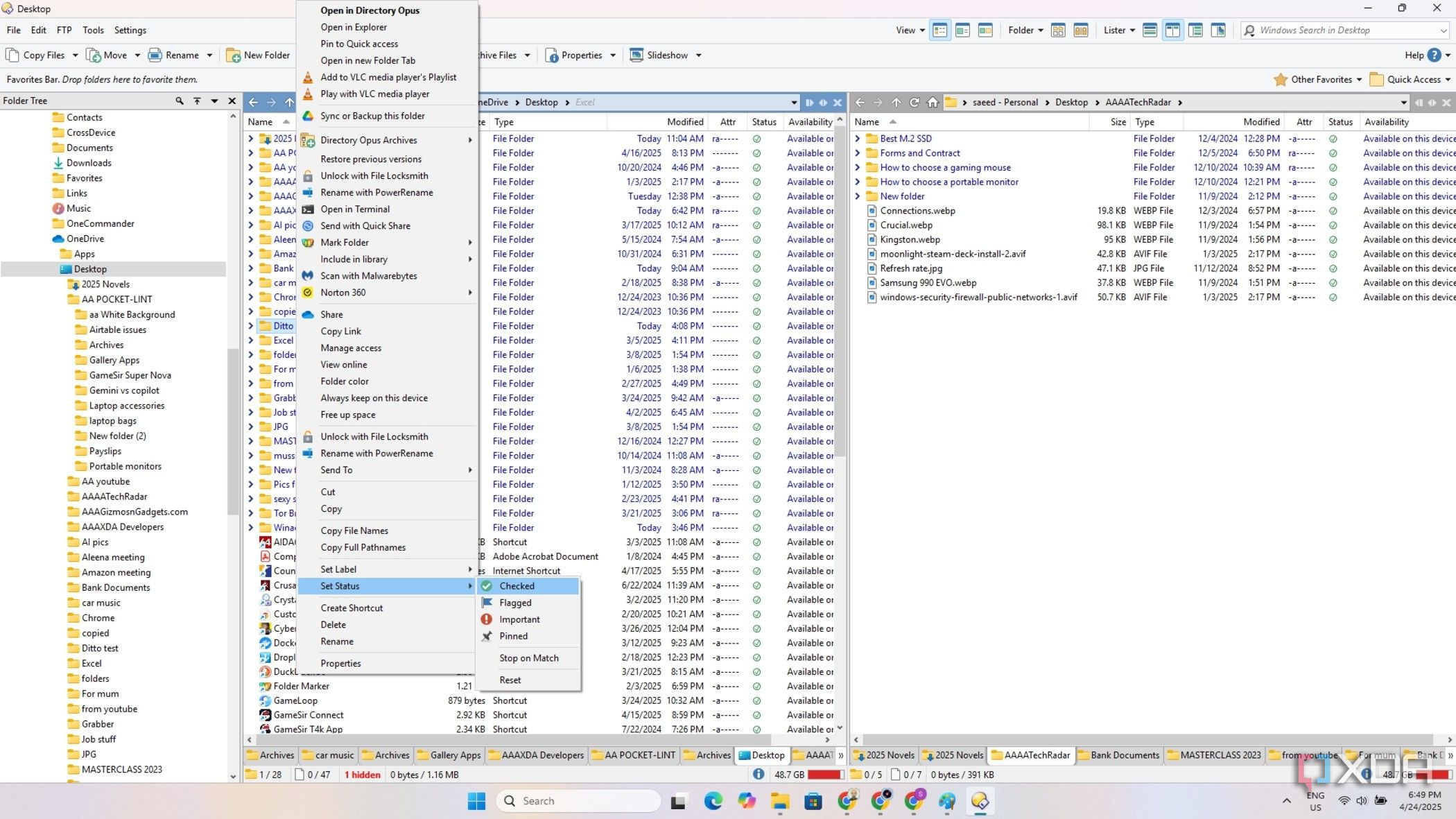The height and width of the screenshot is (819, 1456).
Task: Click the Important status red icon
Action: point(487,619)
